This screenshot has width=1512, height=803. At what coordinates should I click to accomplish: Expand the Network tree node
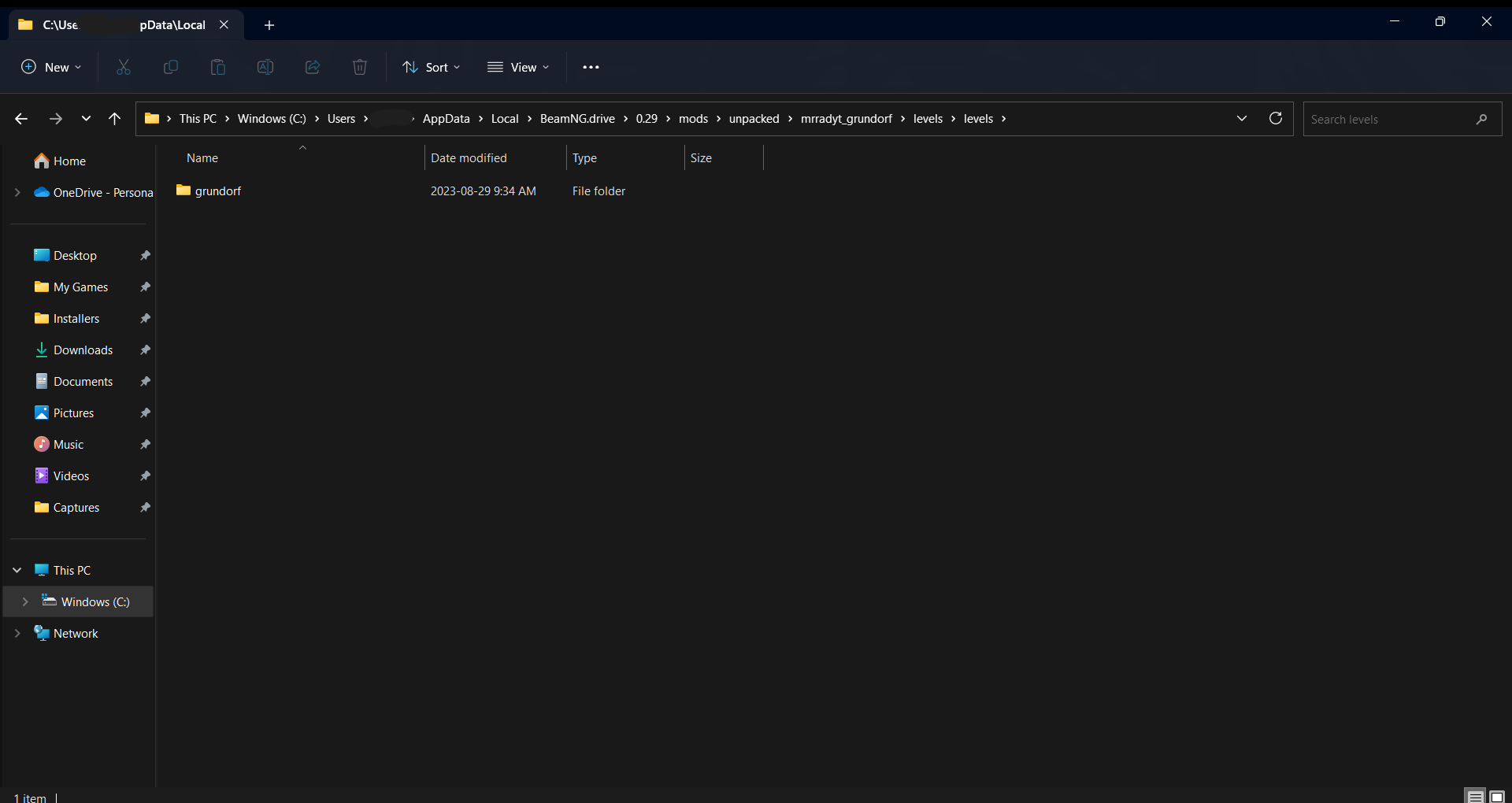(x=17, y=633)
